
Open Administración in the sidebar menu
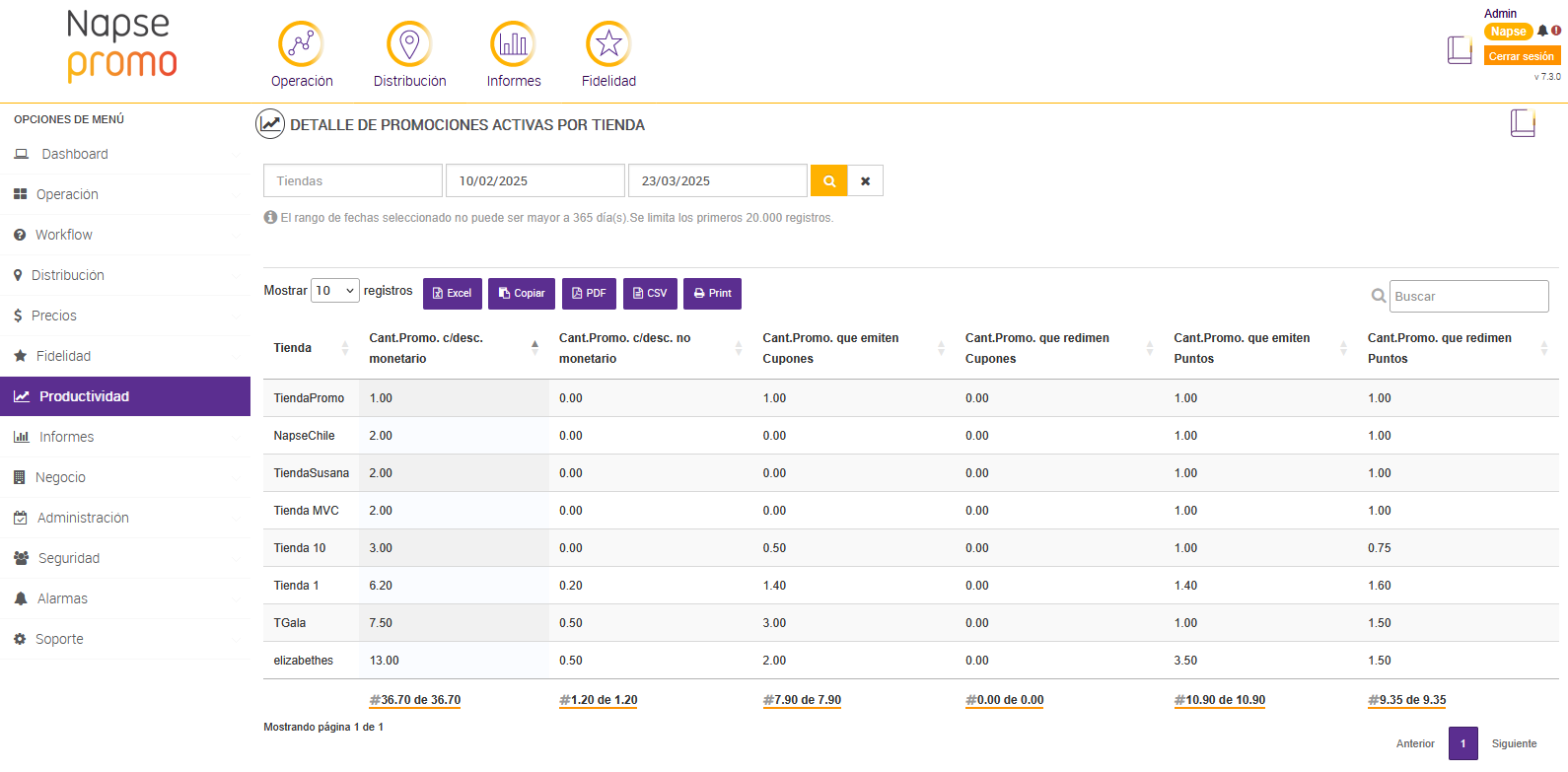click(x=83, y=518)
